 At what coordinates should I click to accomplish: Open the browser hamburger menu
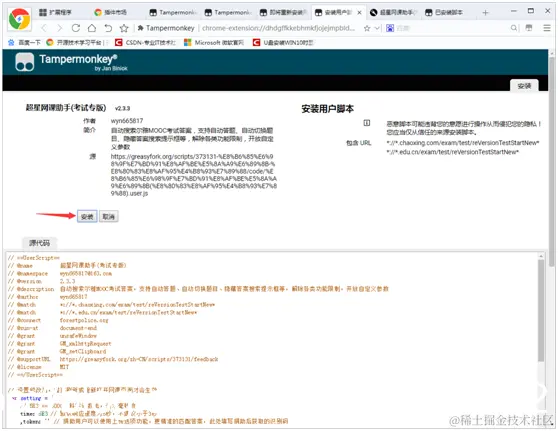click(x=547, y=28)
